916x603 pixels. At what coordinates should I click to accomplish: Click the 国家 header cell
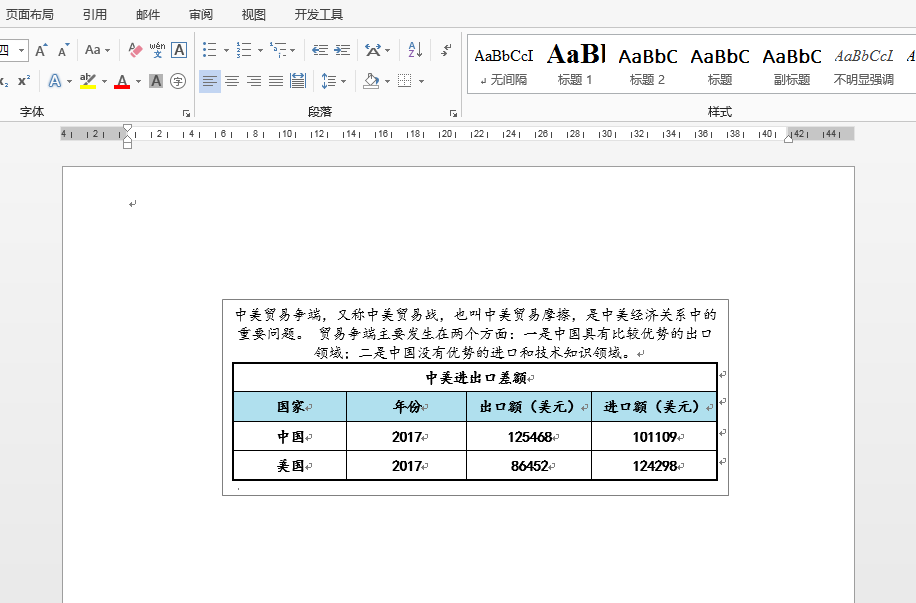[290, 407]
